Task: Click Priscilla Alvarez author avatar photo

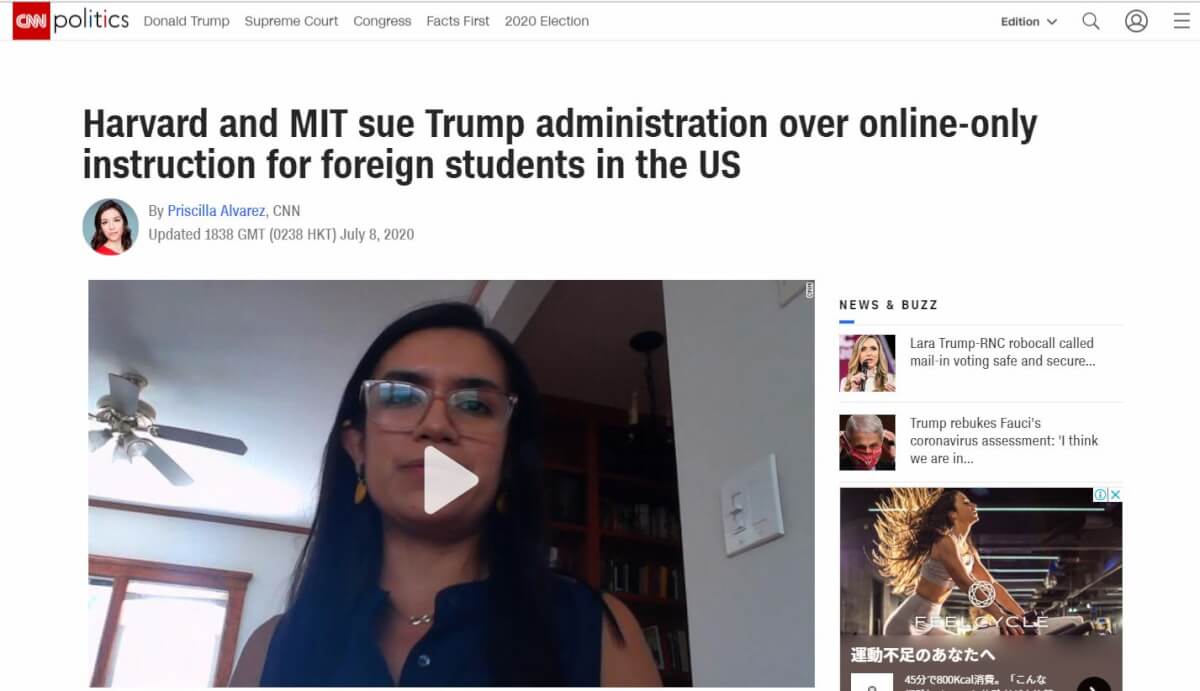Action: click(111, 226)
